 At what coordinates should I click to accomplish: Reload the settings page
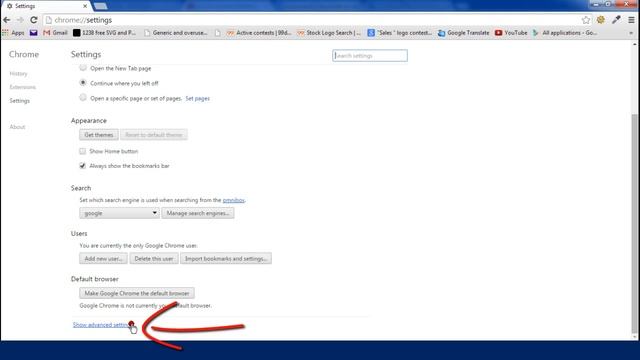34,20
